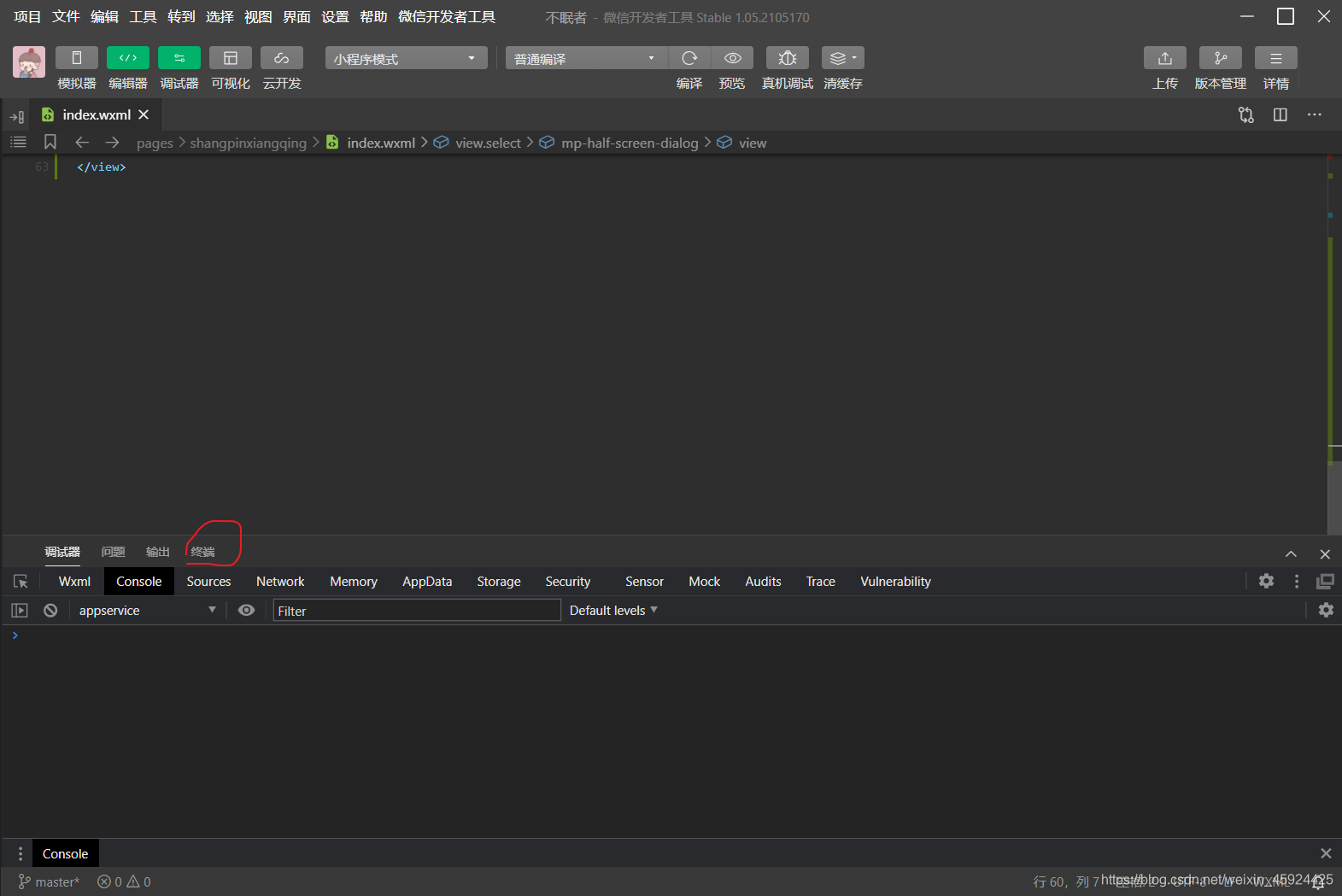Open the 视图 menu

pyautogui.click(x=258, y=17)
